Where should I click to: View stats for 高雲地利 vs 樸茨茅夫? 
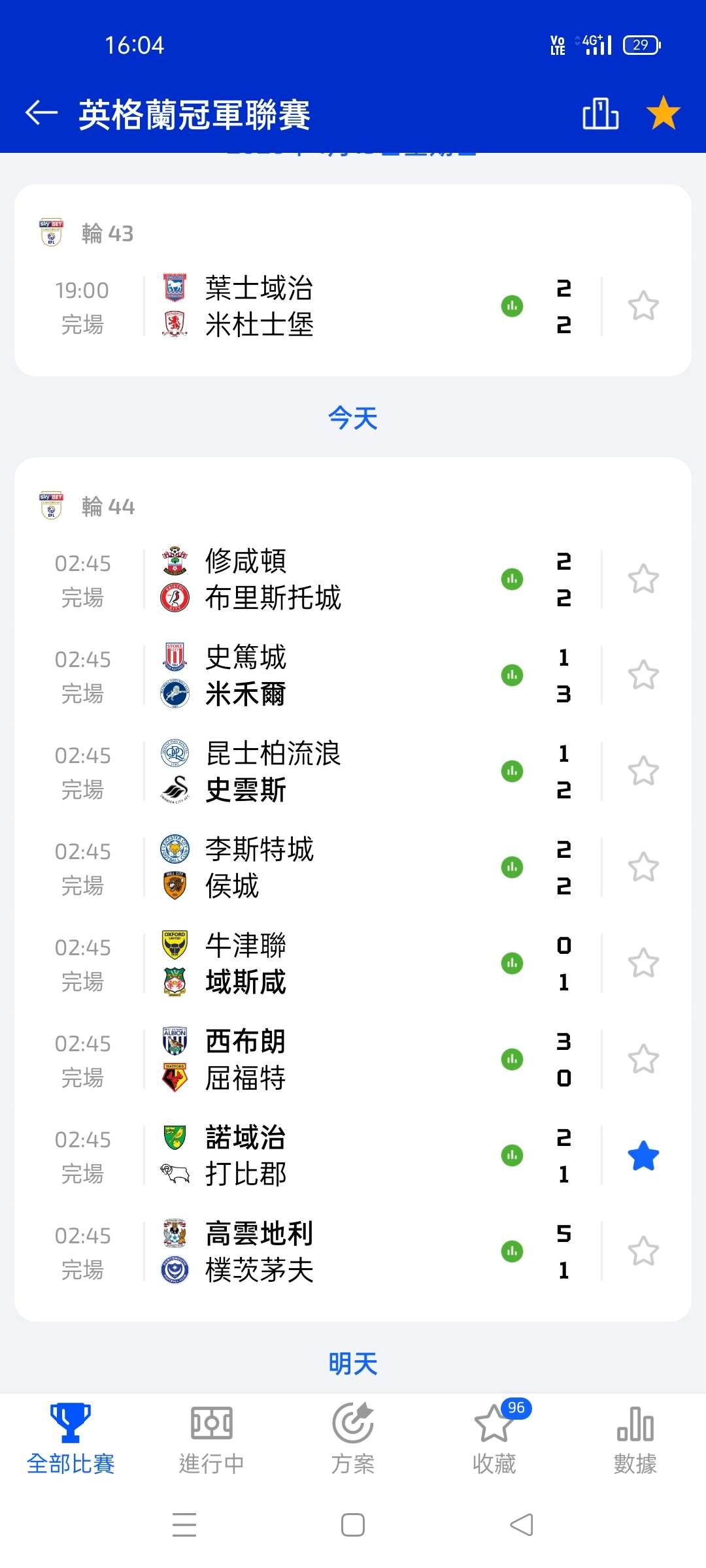(512, 1251)
